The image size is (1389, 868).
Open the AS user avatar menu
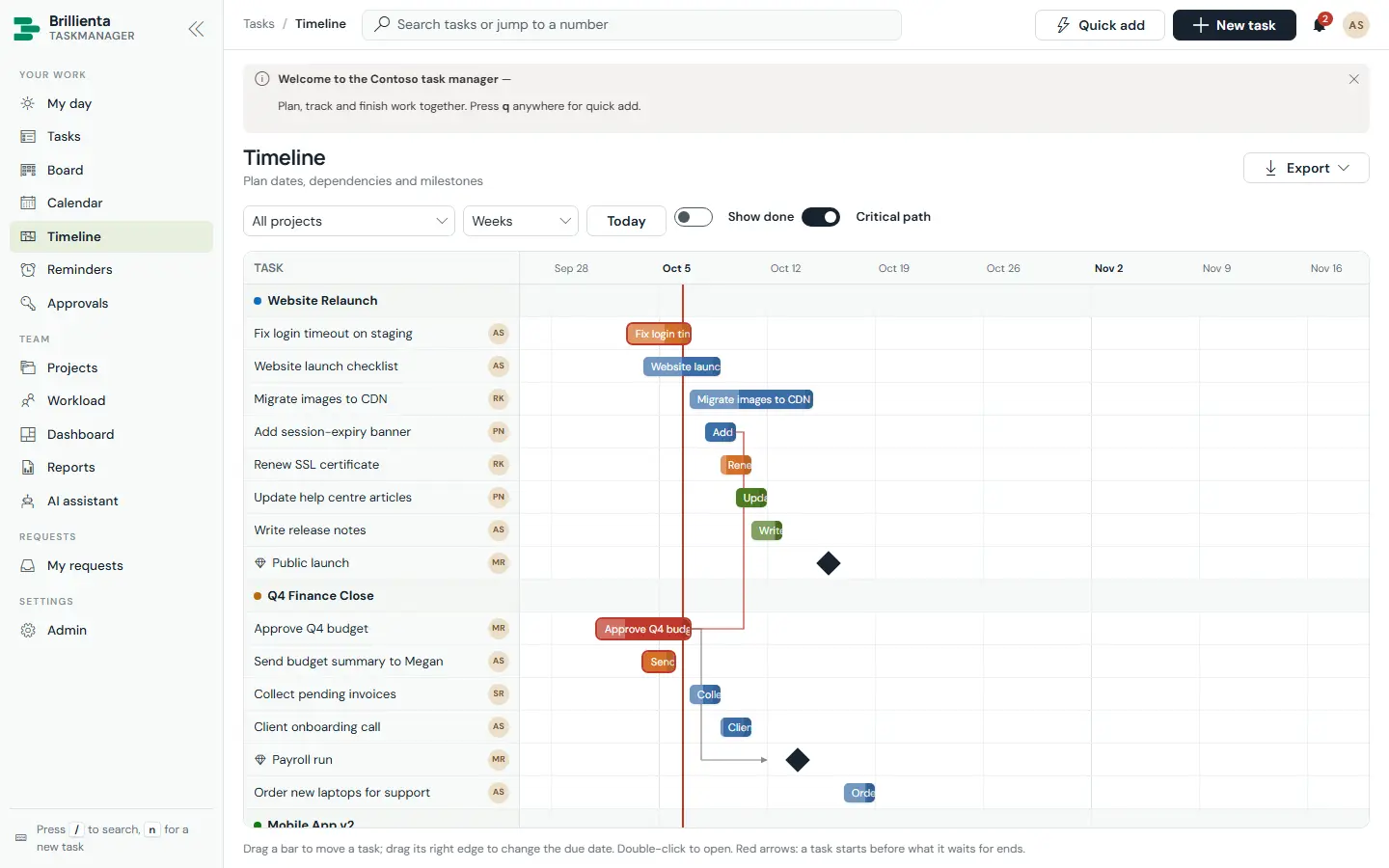1356,25
